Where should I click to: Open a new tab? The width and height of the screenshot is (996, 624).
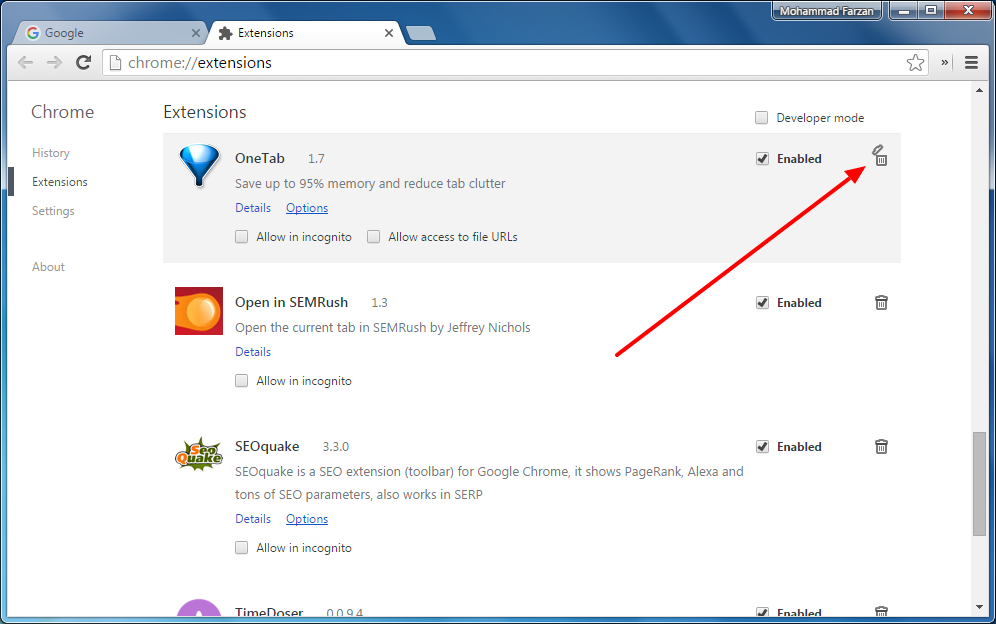point(420,33)
